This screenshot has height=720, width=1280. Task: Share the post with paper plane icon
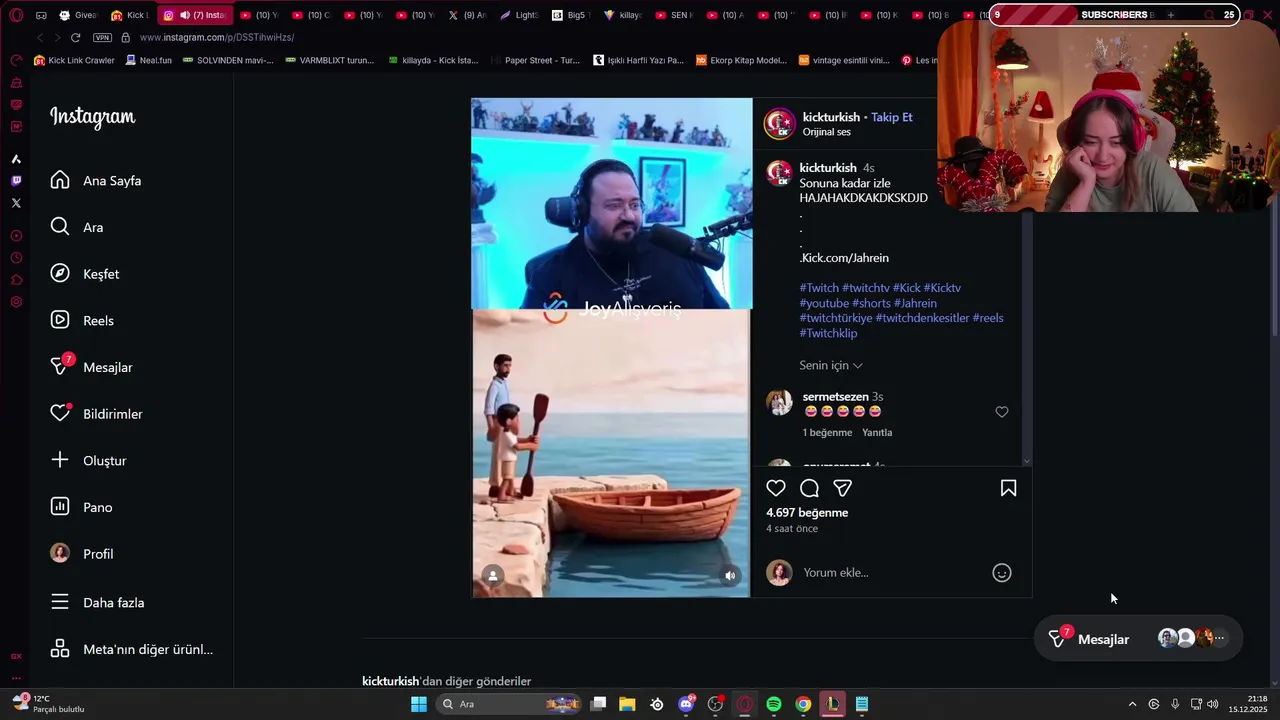tap(843, 488)
